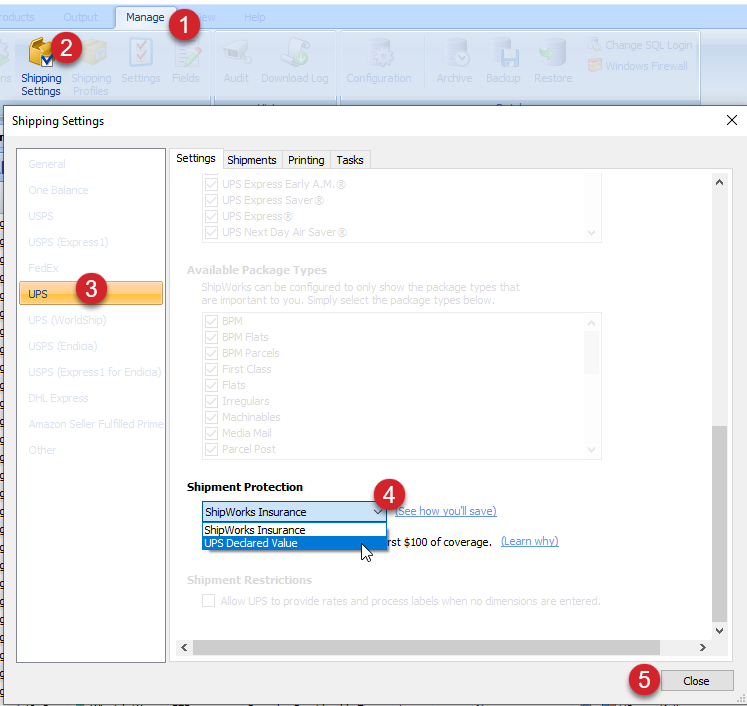The image size is (747, 706).
Task: Open the 'Learn why' link
Action: tap(530, 541)
